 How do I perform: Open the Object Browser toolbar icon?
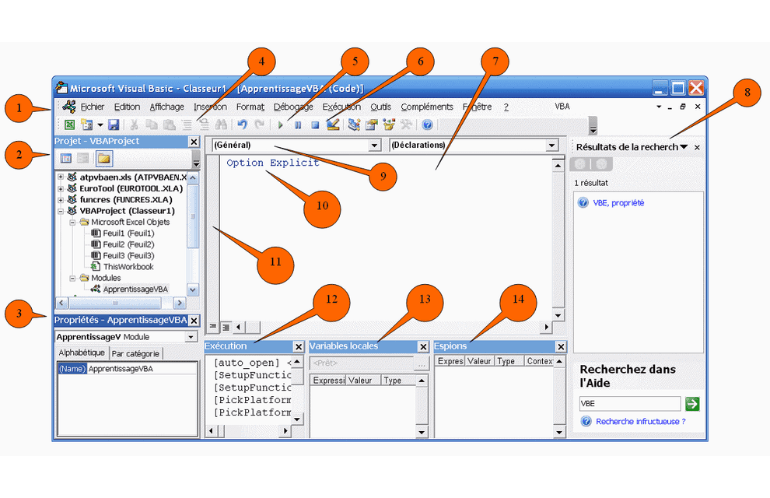(389, 125)
